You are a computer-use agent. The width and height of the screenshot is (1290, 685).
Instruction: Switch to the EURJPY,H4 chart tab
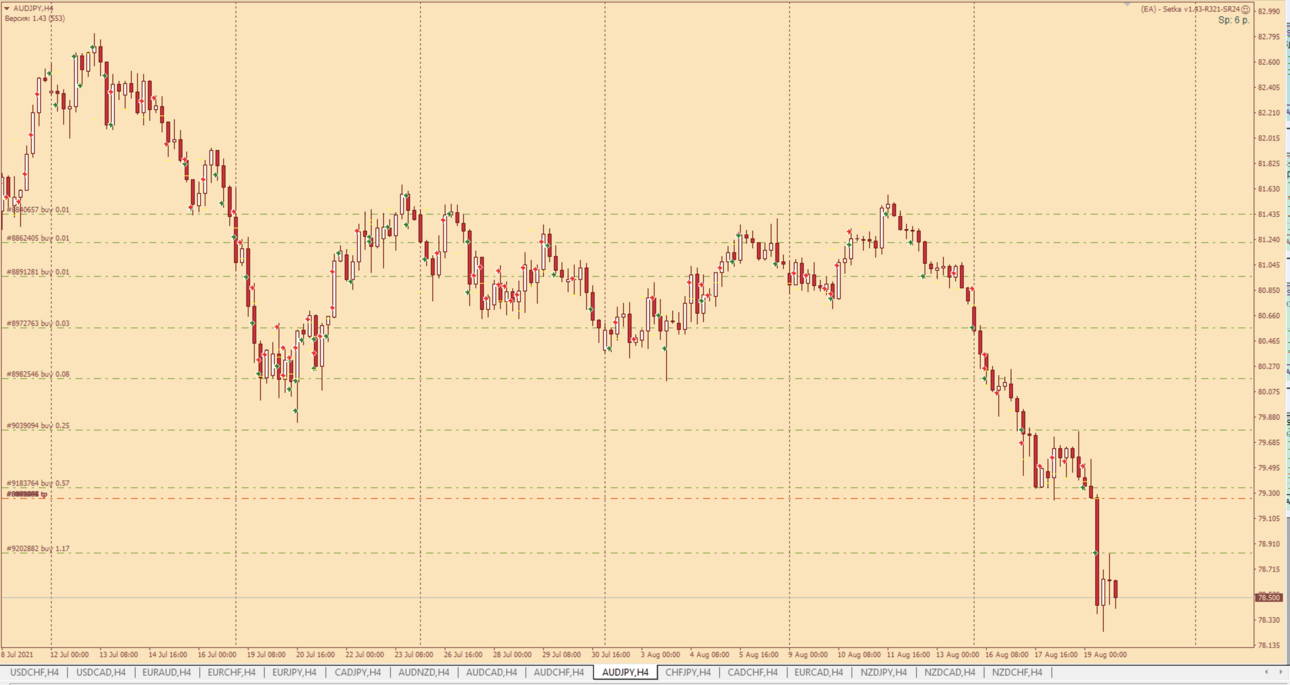pyautogui.click(x=295, y=672)
